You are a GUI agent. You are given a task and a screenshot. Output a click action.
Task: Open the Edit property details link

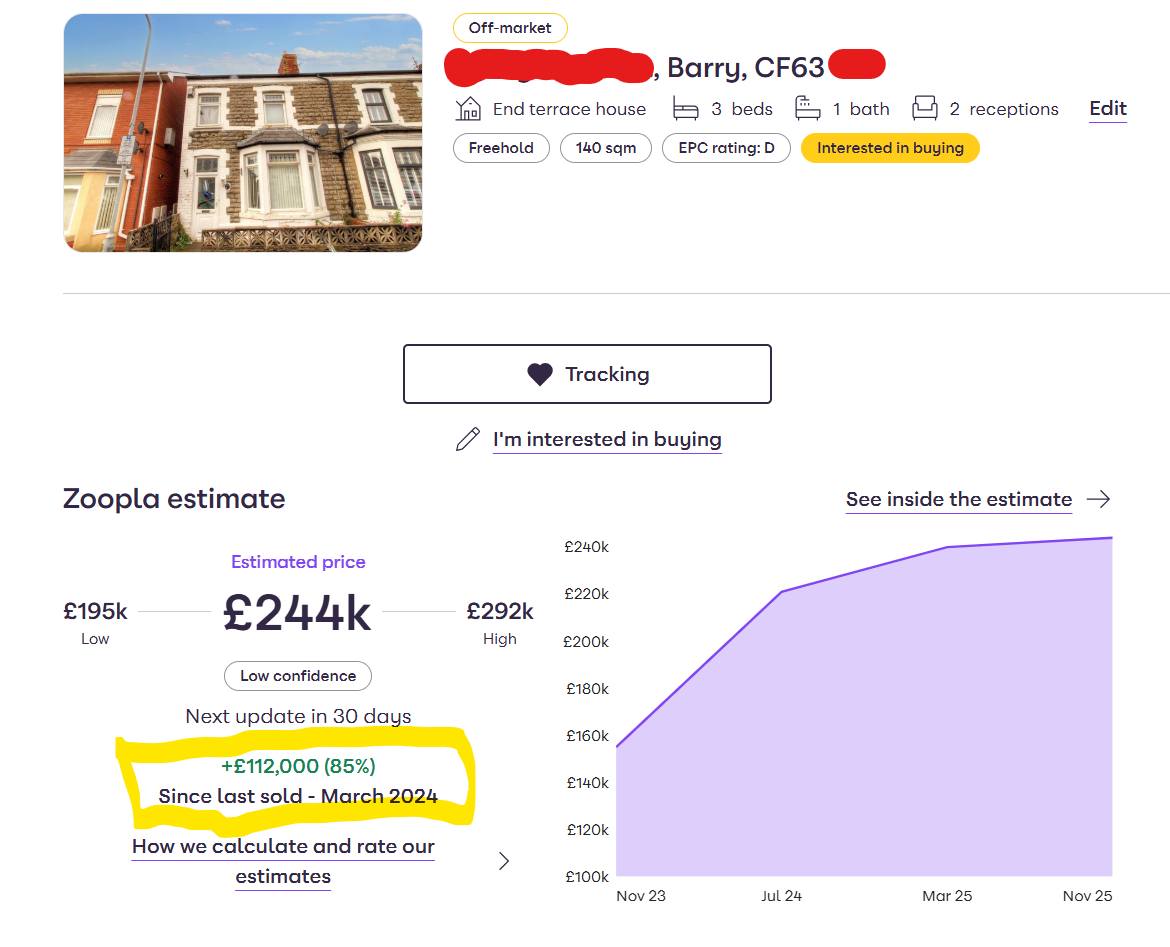click(x=1108, y=108)
